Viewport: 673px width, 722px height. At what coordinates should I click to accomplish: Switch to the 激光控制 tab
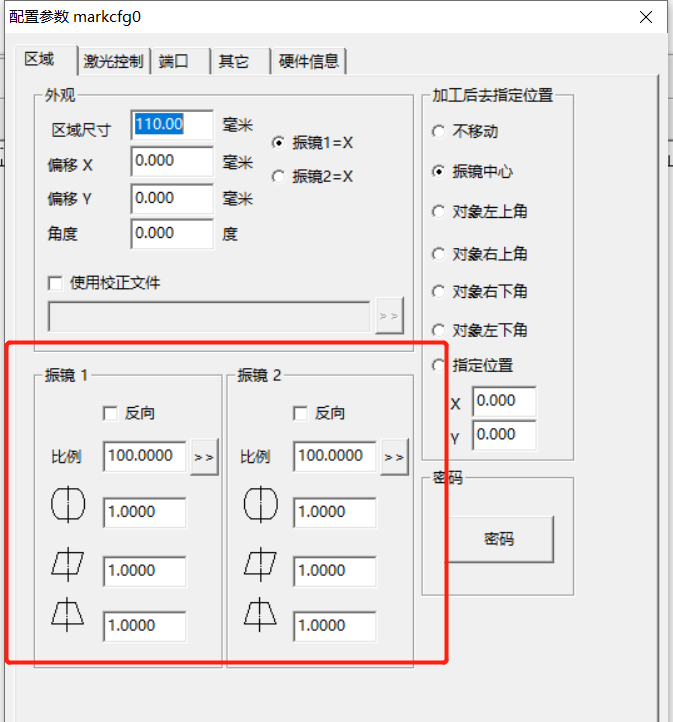point(114,61)
